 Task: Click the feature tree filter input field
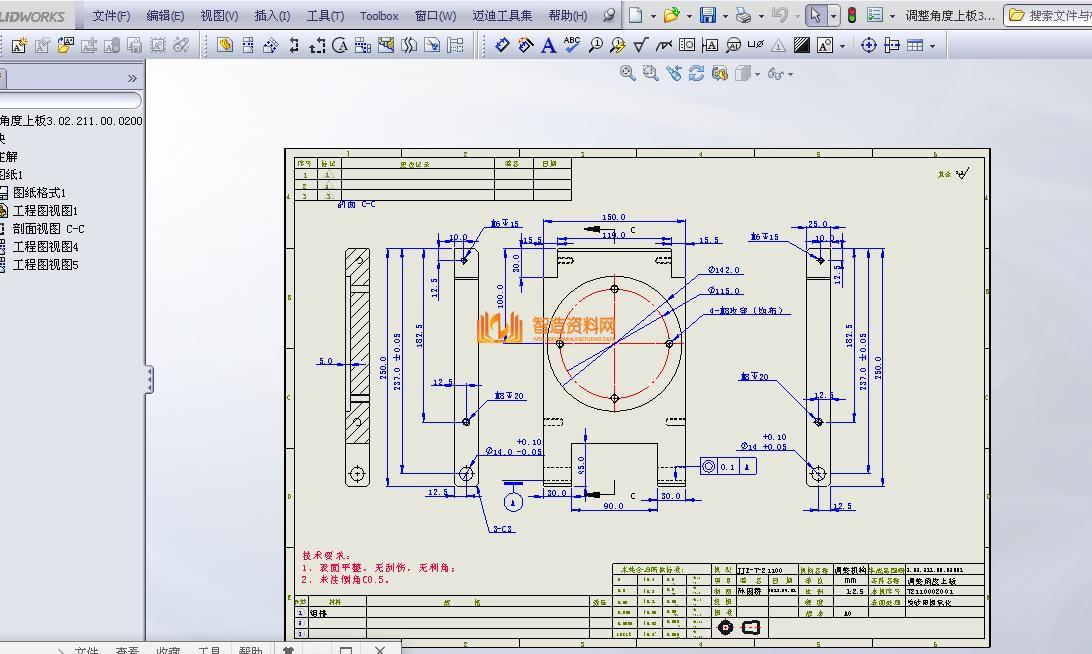[68, 100]
